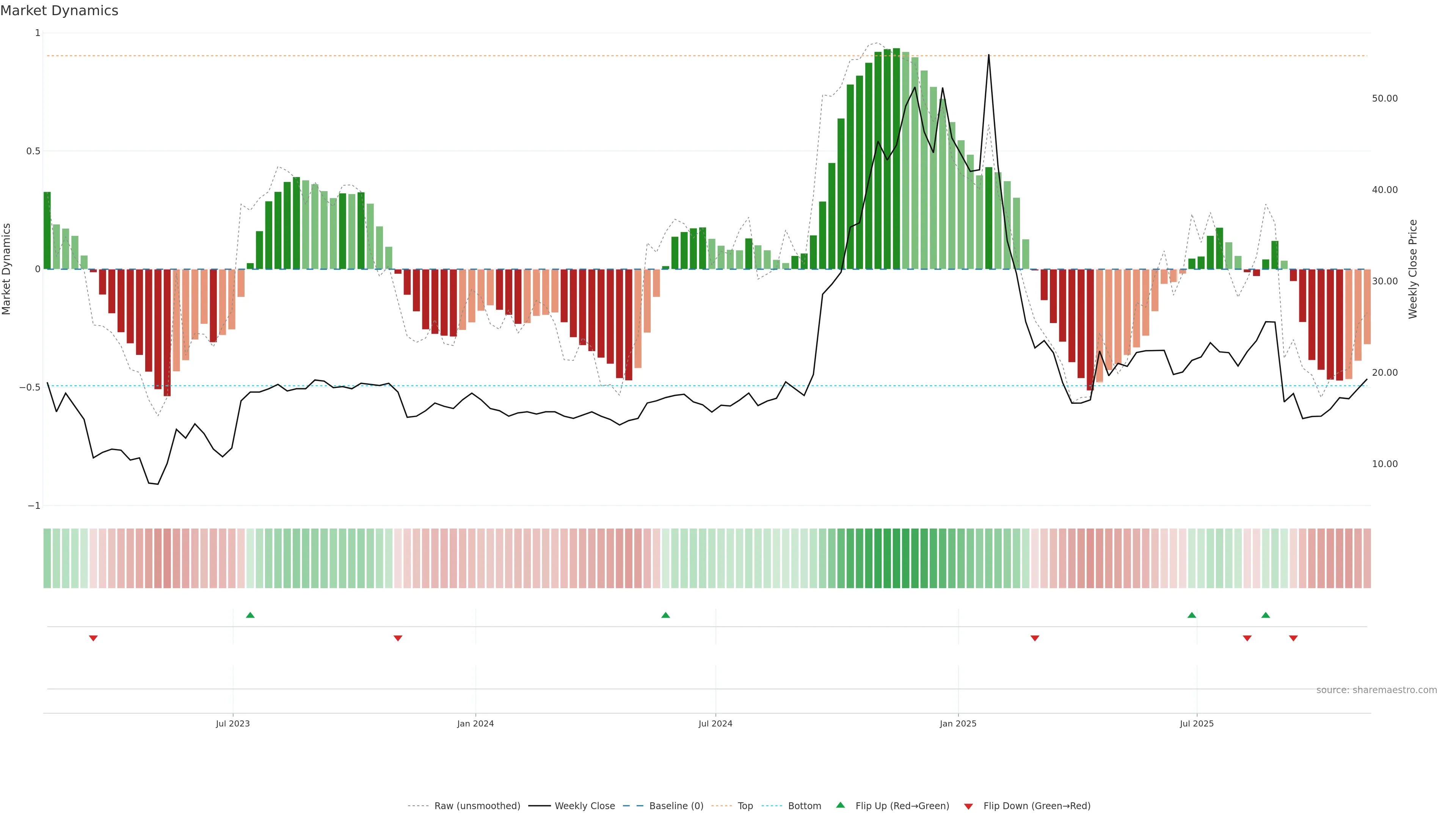The height and width of the screenshot is (819, 1456).
Task: Click the Flip Up triangle before Jul 2024
Action: click(x=665, y=615)
